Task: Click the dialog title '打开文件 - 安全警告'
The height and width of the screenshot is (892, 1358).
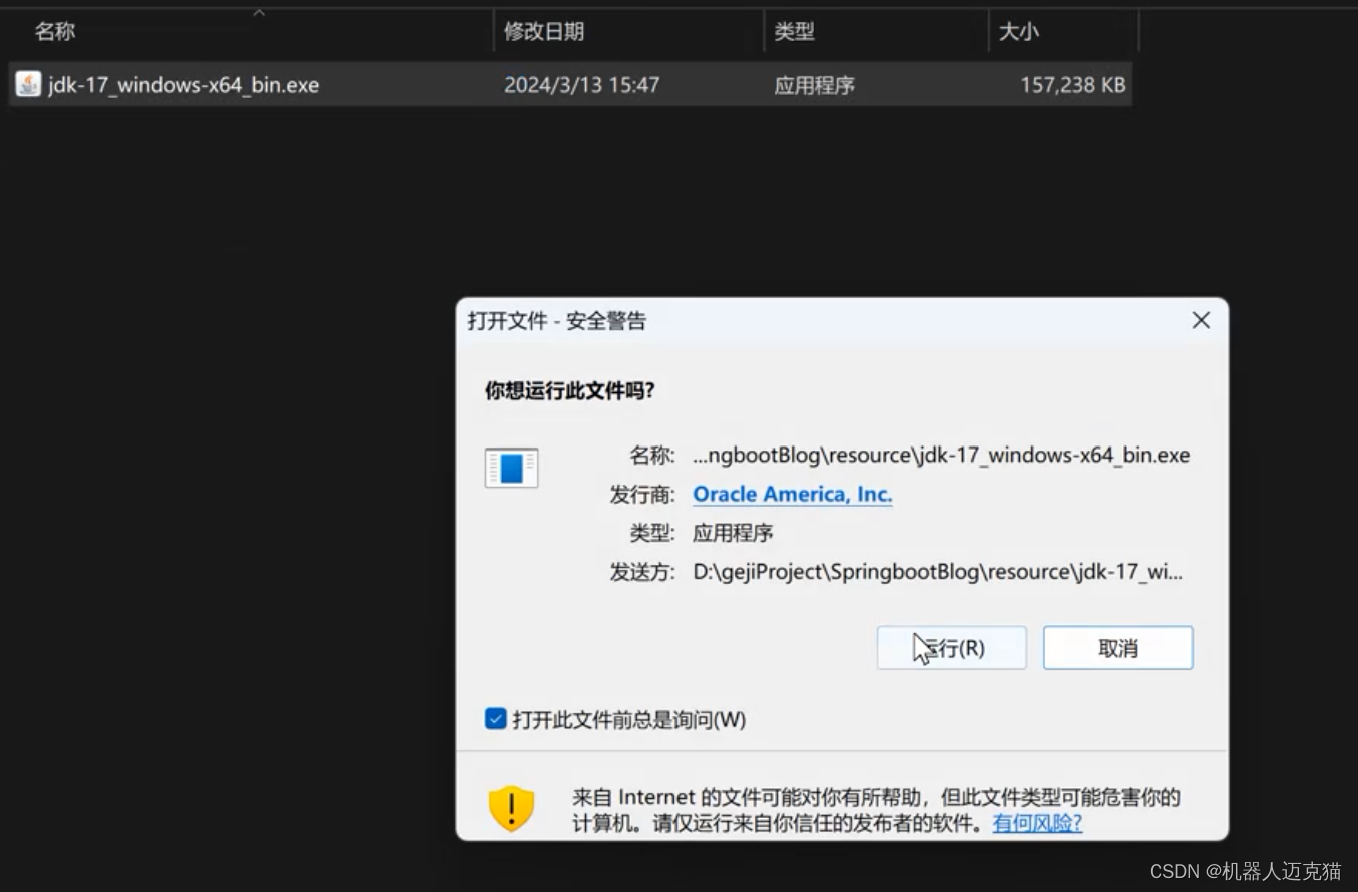Action: click(x=557, y=321)
